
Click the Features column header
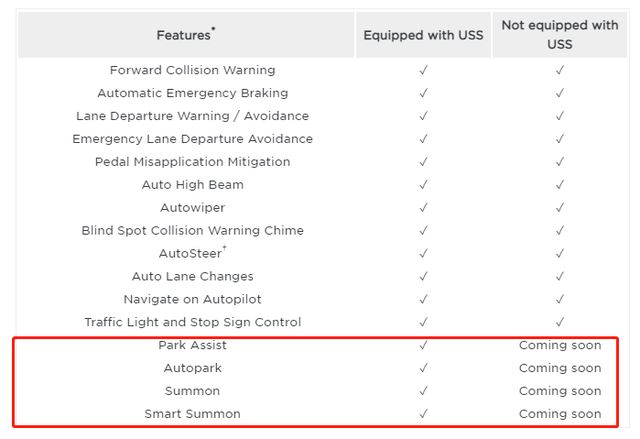click(x=185, y=35)
